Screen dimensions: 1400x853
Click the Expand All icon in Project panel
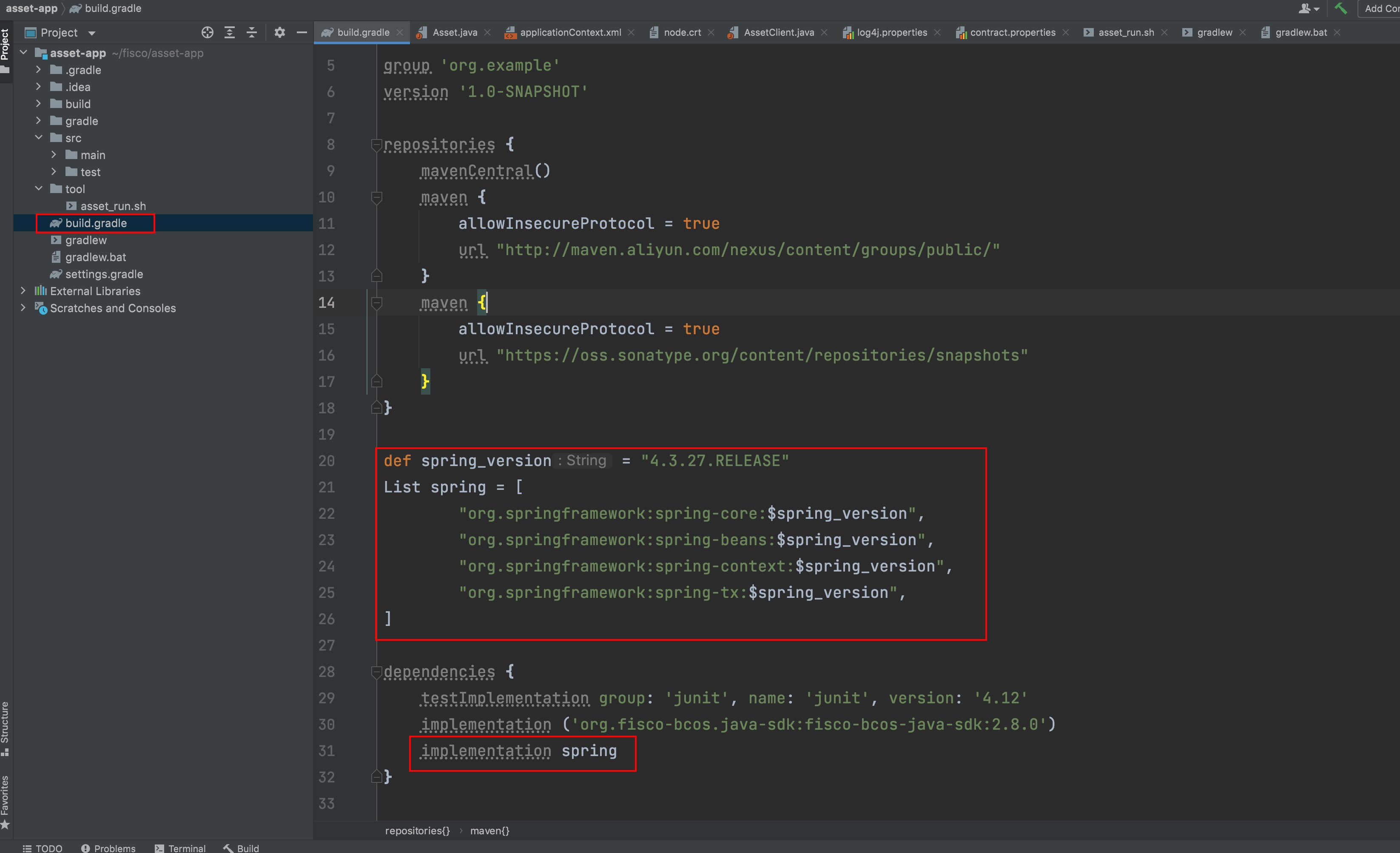pos(230,32)
